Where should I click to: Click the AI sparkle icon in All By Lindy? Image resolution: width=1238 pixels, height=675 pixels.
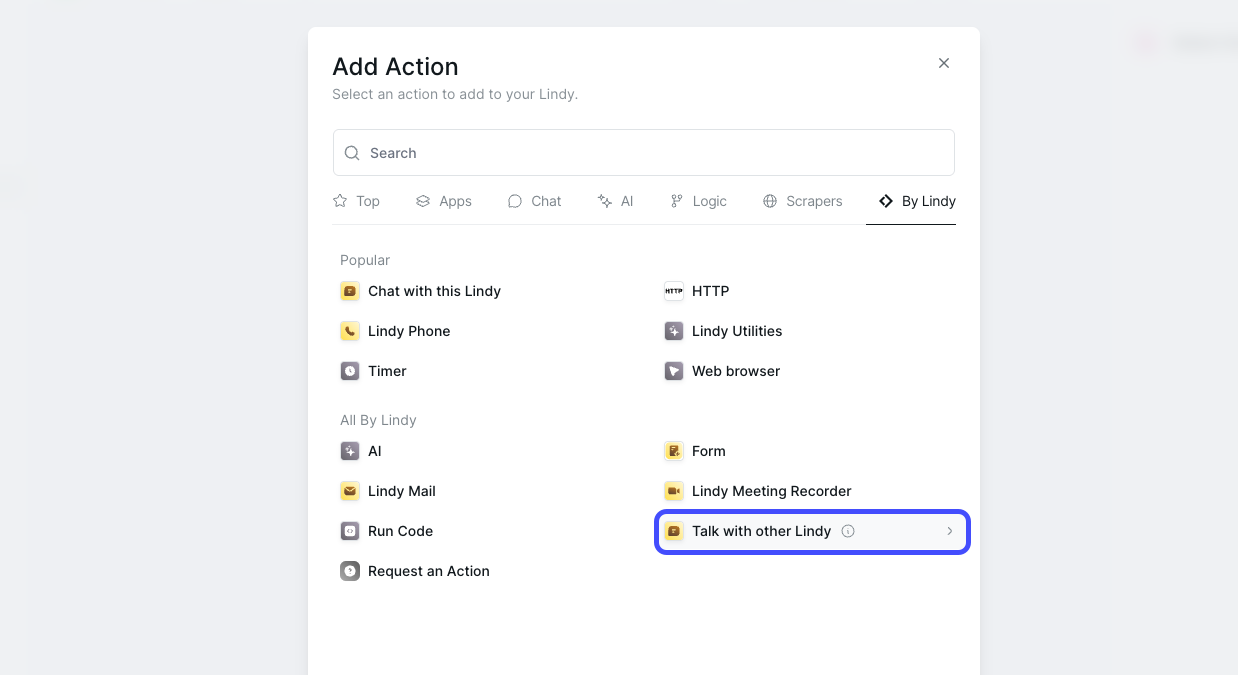(x=350, y=451)
